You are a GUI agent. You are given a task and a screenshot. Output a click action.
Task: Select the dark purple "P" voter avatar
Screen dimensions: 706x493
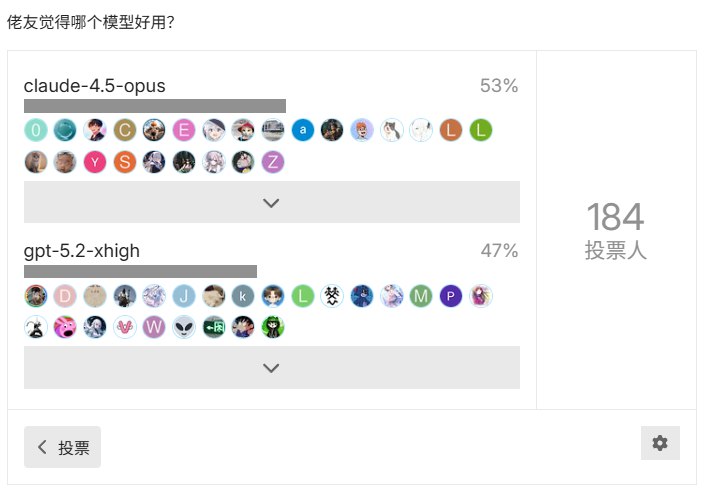(x=451, y=295)
